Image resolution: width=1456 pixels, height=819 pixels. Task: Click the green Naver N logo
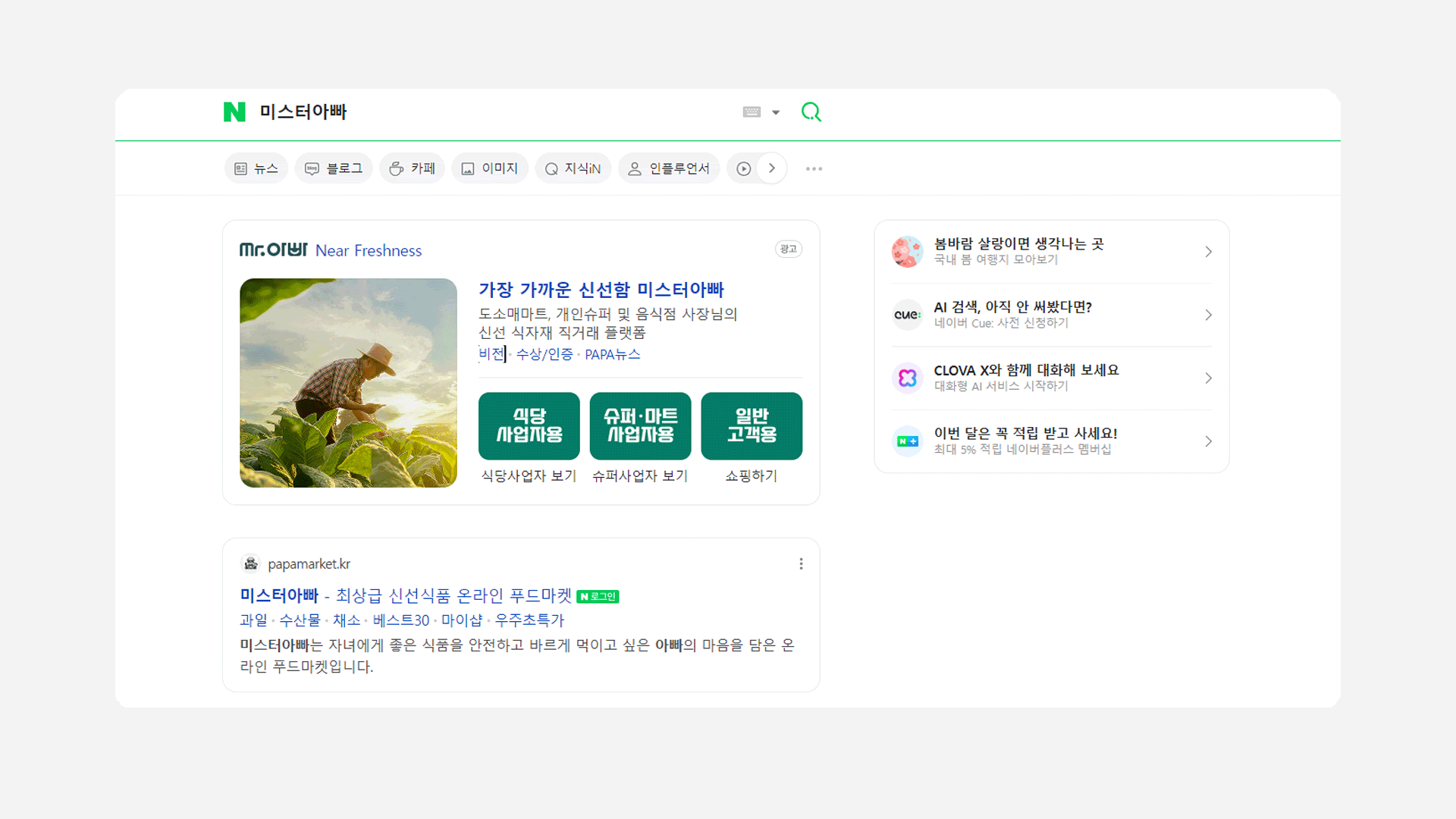[234, 111]
